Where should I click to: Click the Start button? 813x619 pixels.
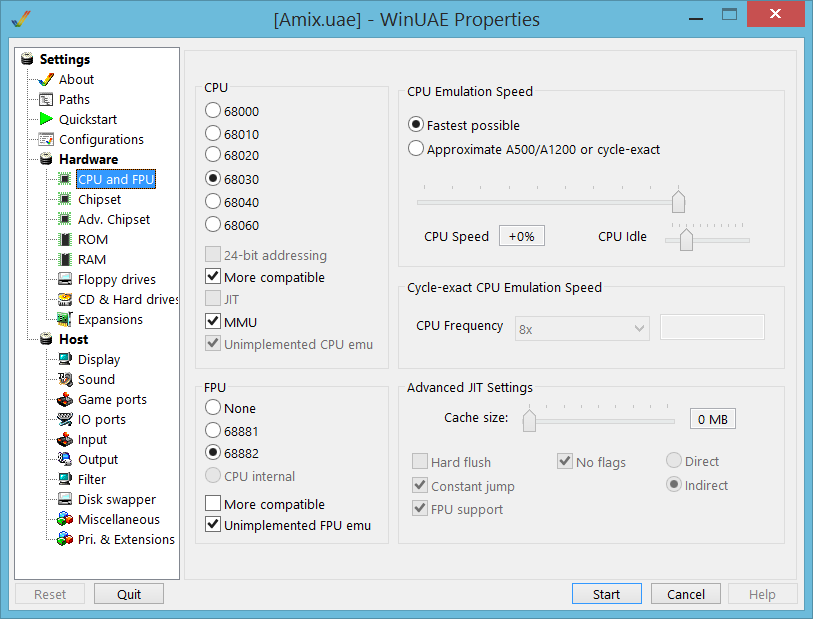point(607,594)
